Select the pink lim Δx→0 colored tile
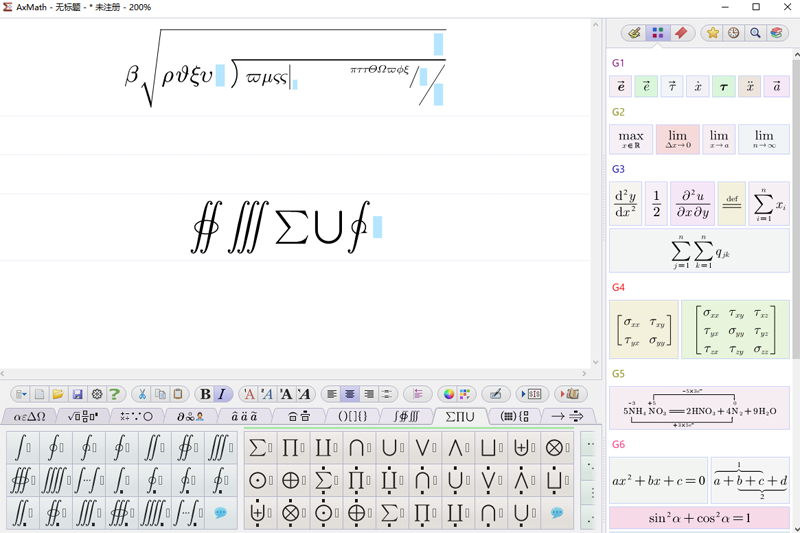Image resolution: width=800 pixels, height=533 pixels. click(x=677, y=139)
